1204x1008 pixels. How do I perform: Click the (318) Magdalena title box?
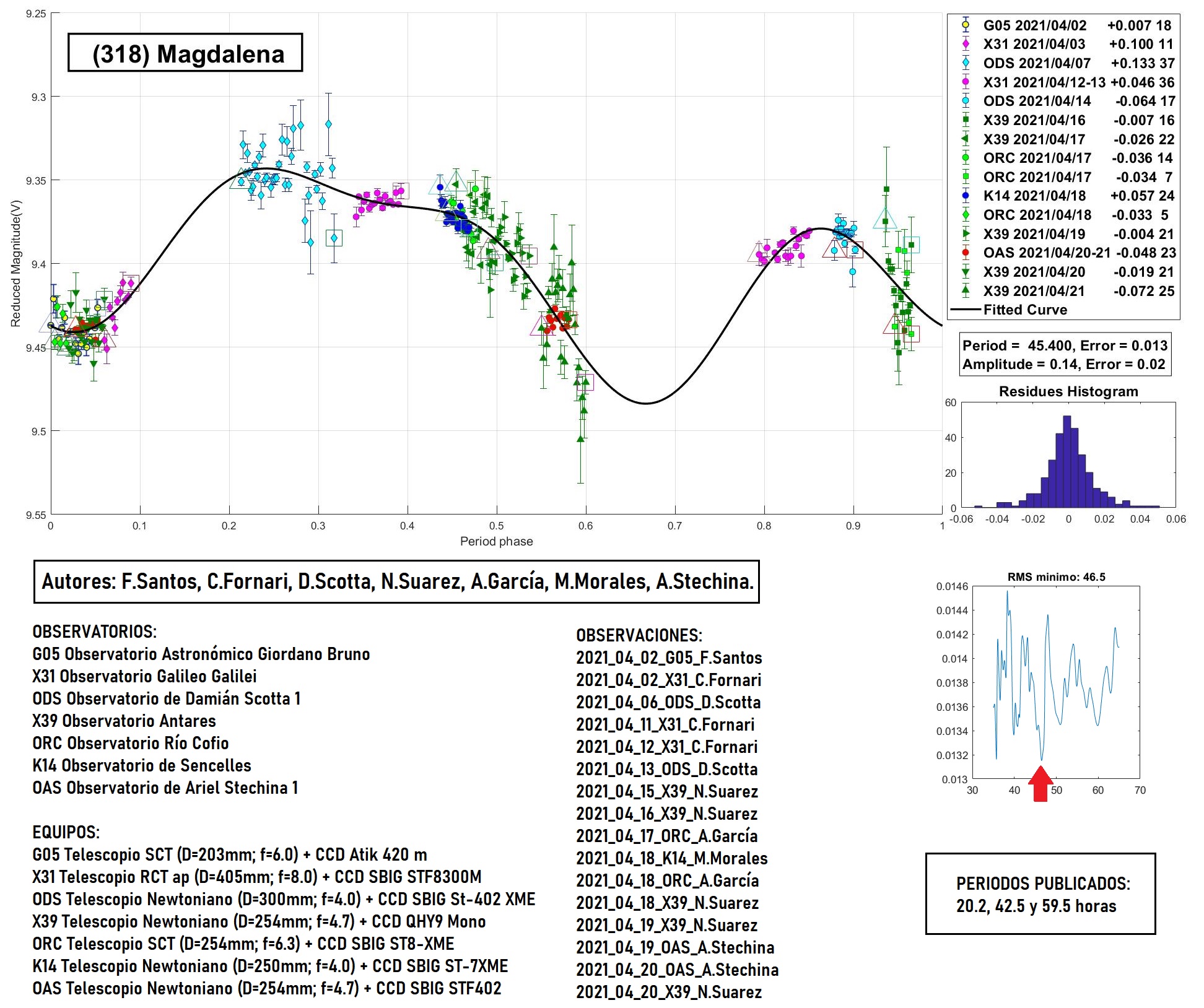click(x=185, y=53)
